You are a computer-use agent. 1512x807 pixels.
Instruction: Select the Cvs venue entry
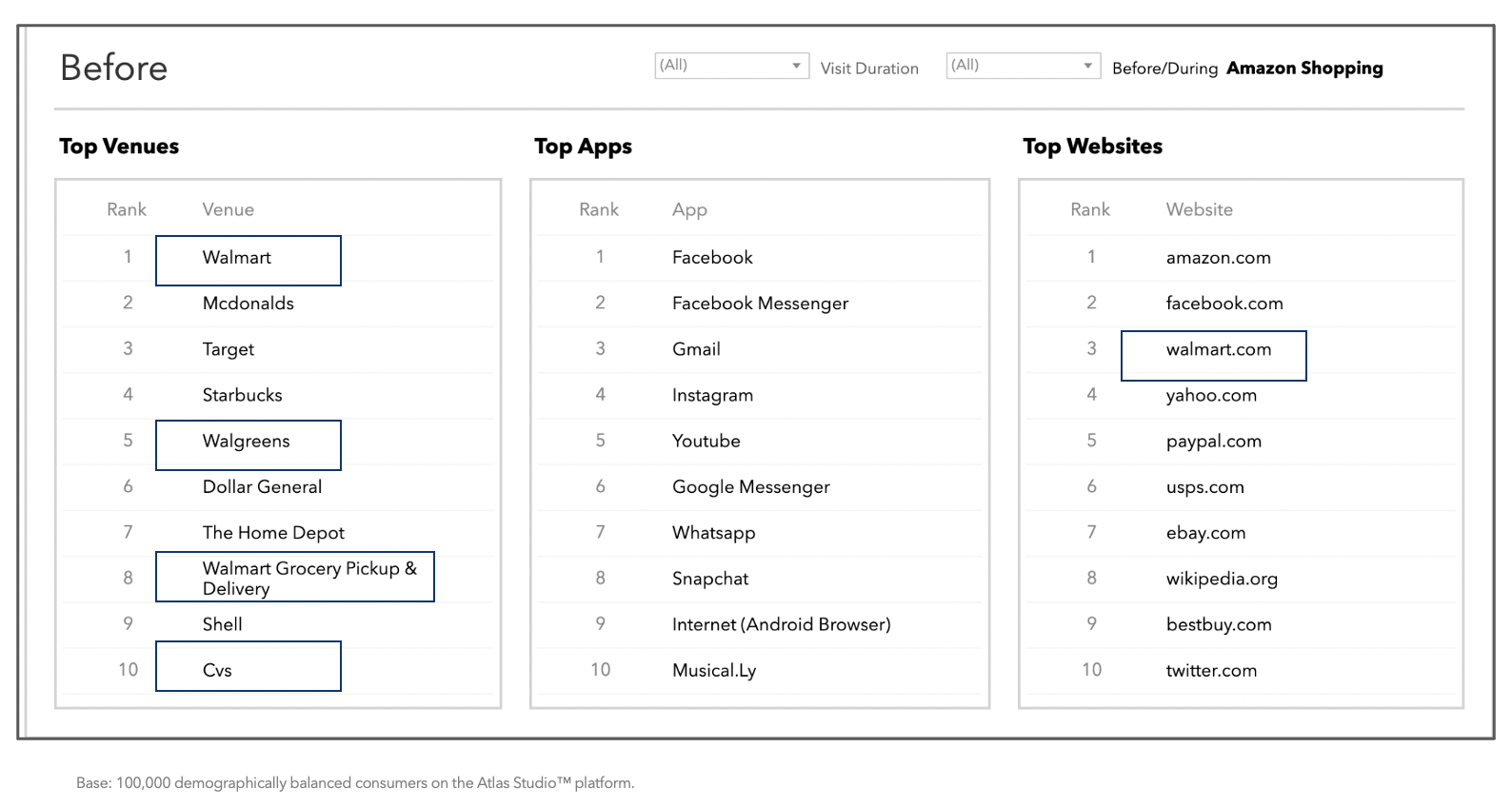coord(217,670)
